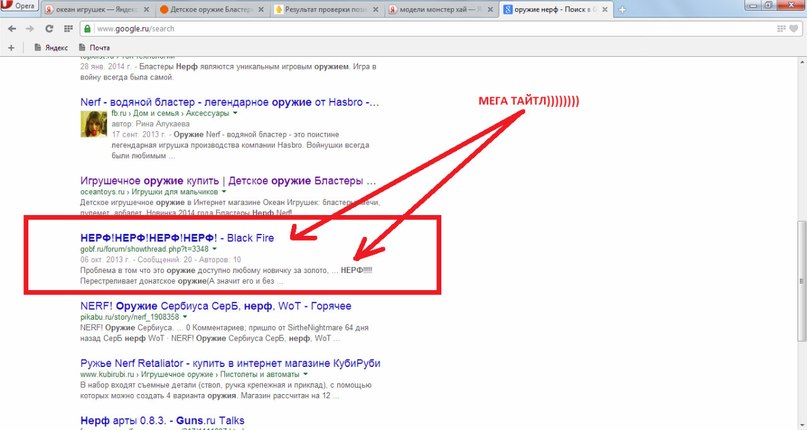
Task: Expand dropdown arrow next to gobf.ru URL
Action: point(215,249)
